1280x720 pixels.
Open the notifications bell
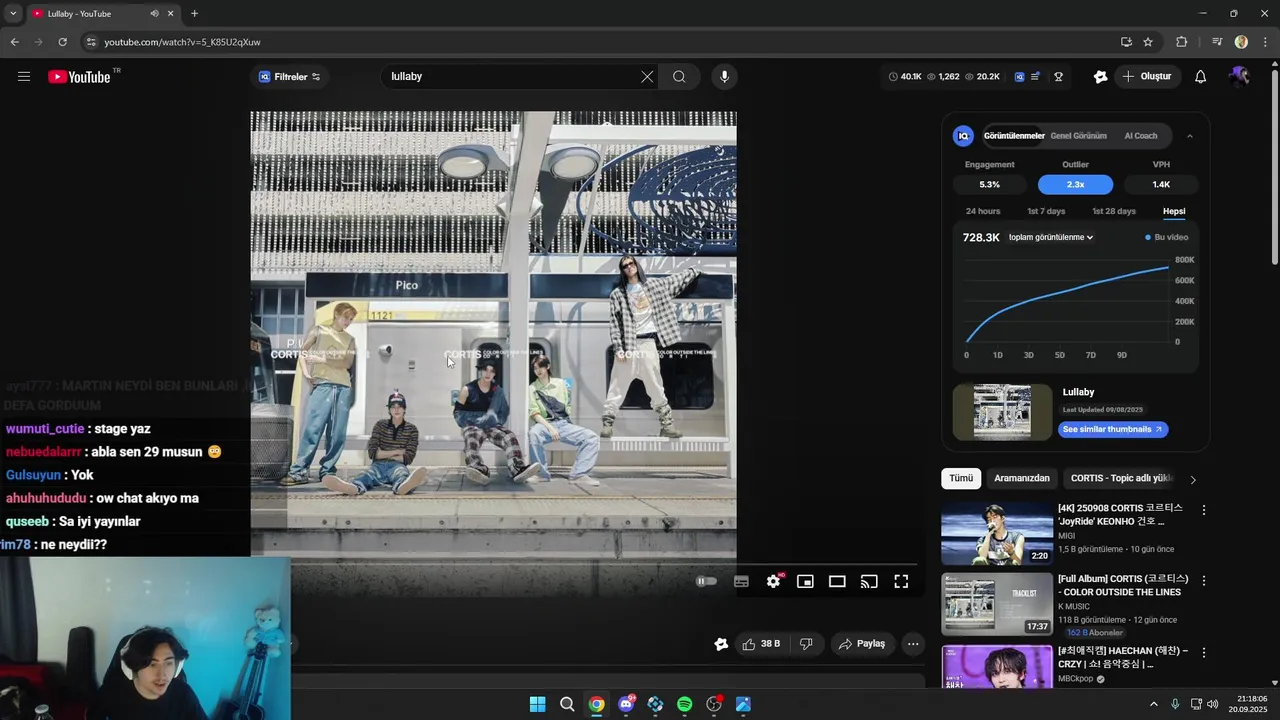tap(1201, 77)
